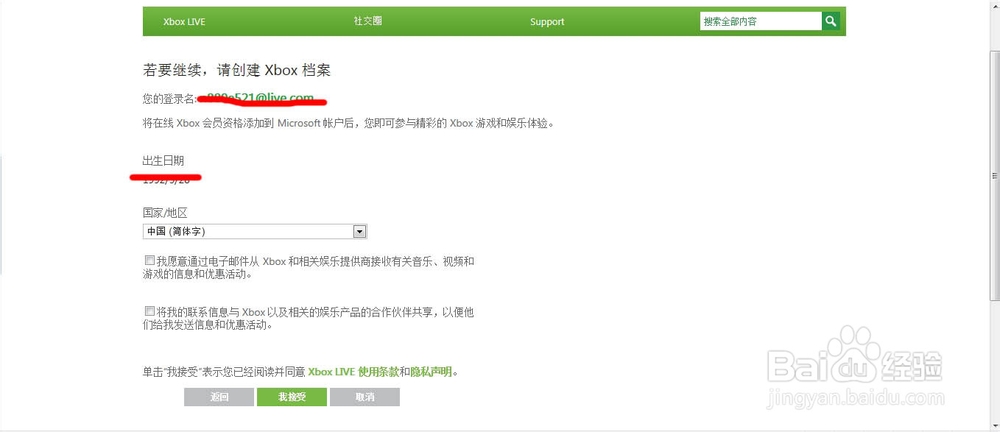
Task: Check the share contact info with partners checkbox
Action: [149, 311]
